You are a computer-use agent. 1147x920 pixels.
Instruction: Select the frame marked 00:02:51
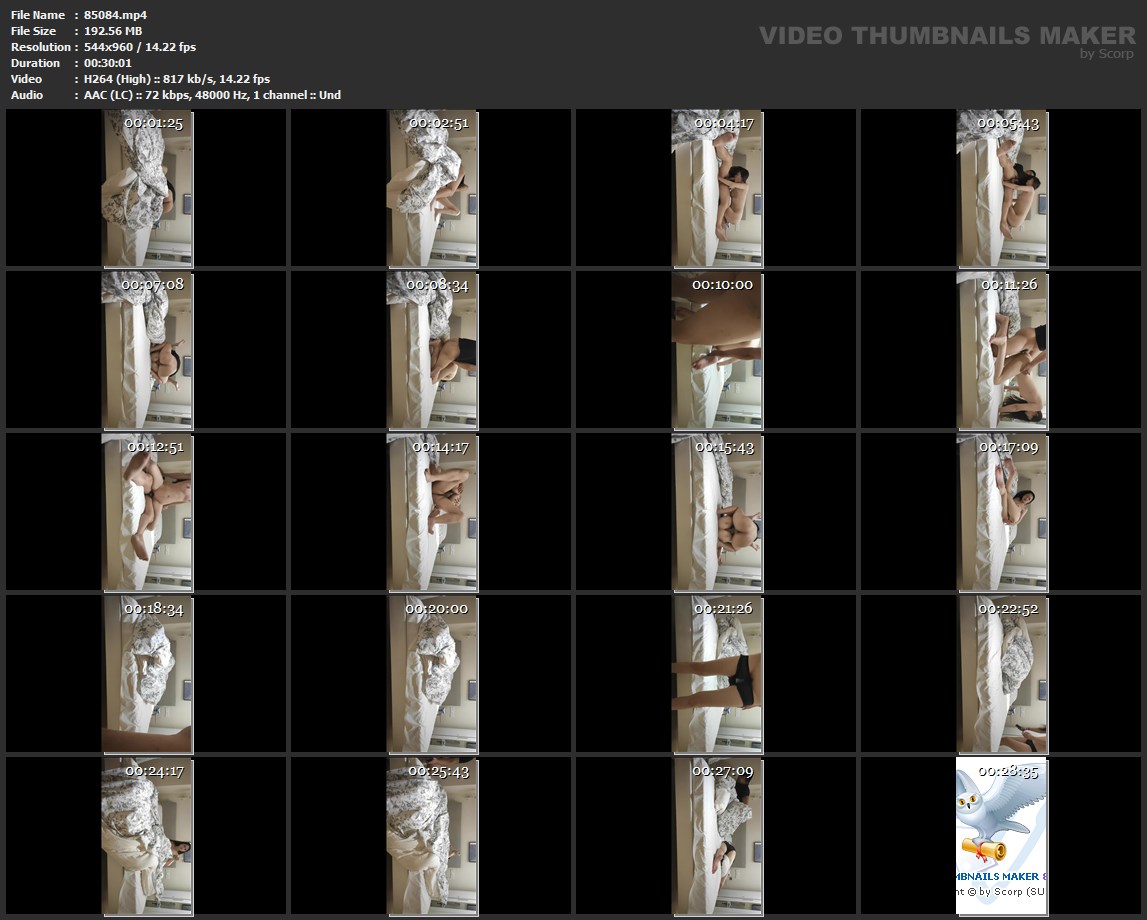tap(432, 188)
